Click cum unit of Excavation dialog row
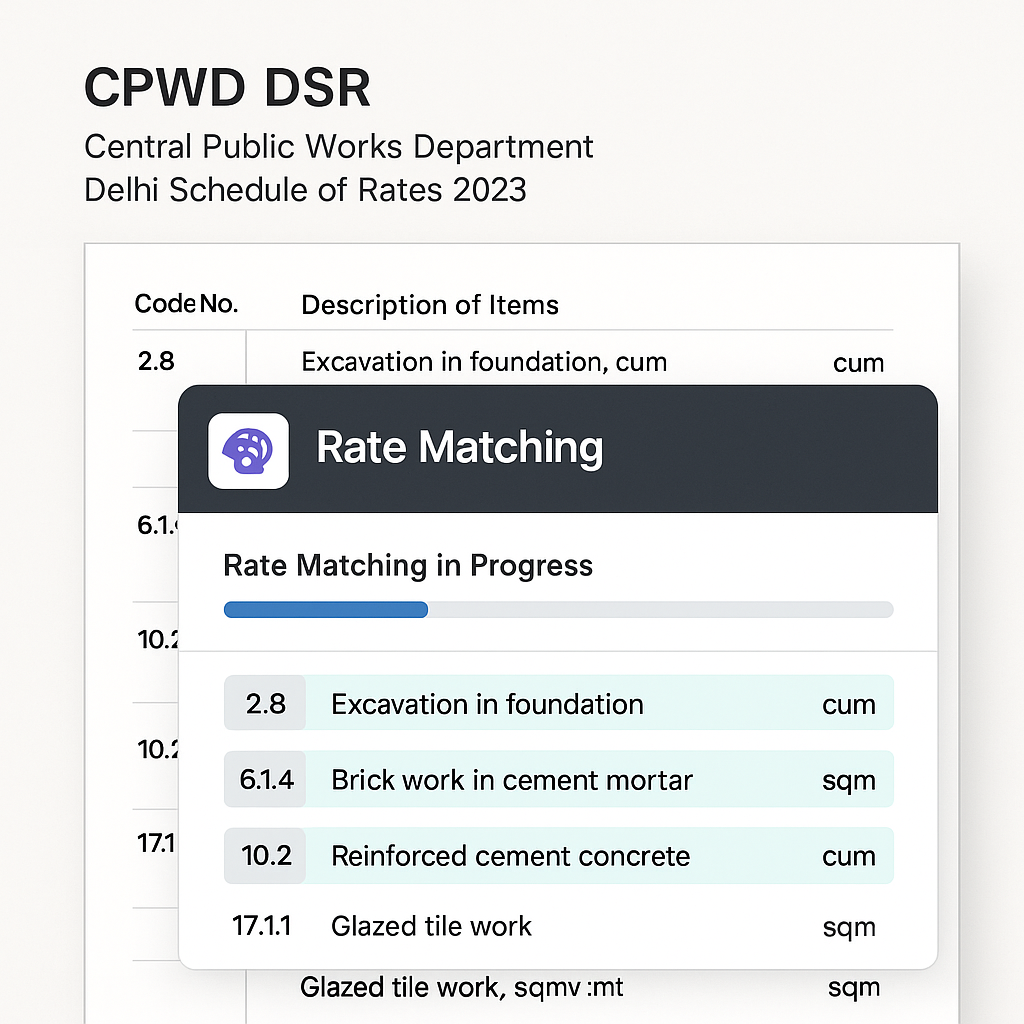 tap(848, 705)
